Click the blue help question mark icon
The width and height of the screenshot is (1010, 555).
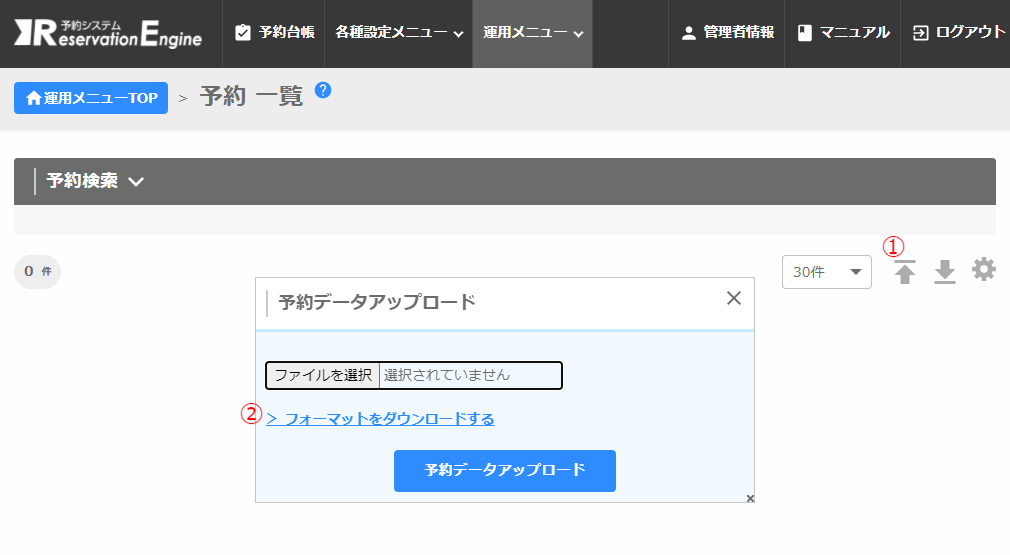(323, 90)
